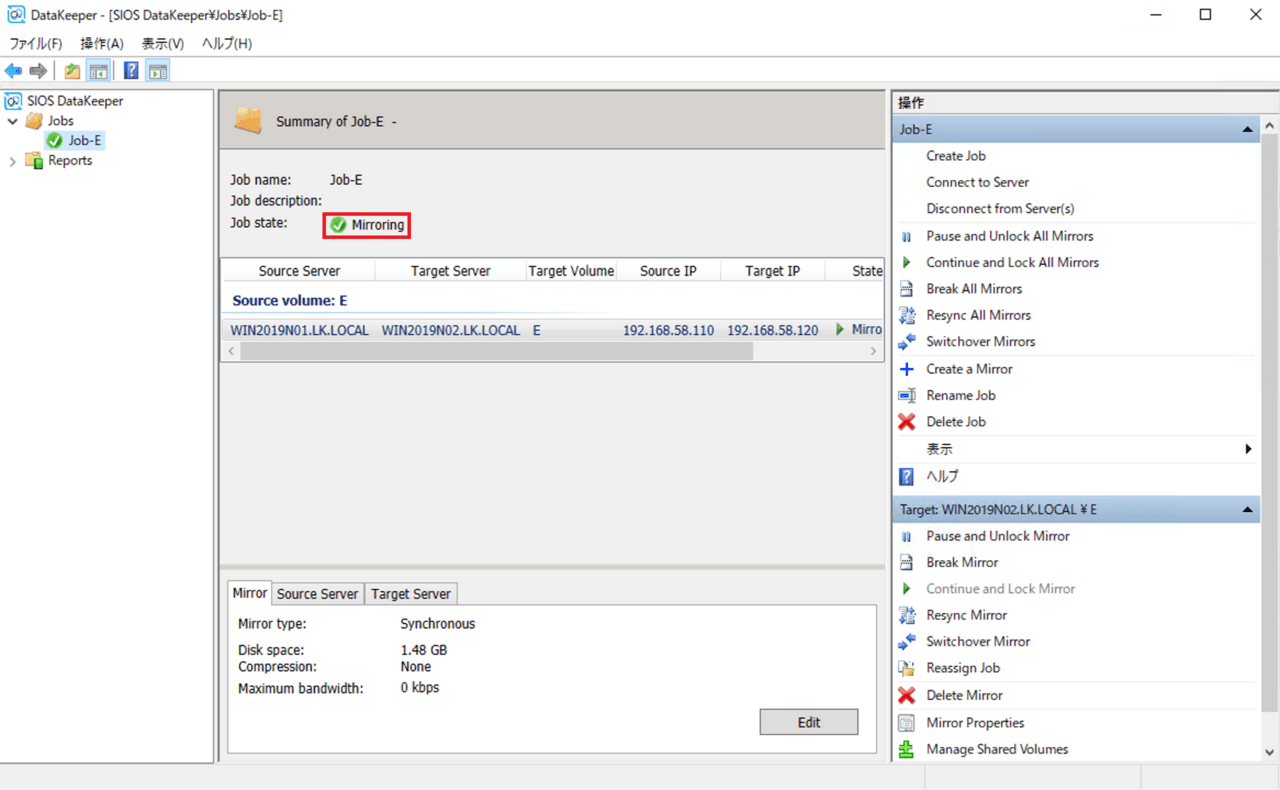Click the Target Server column header

point(451,271)
